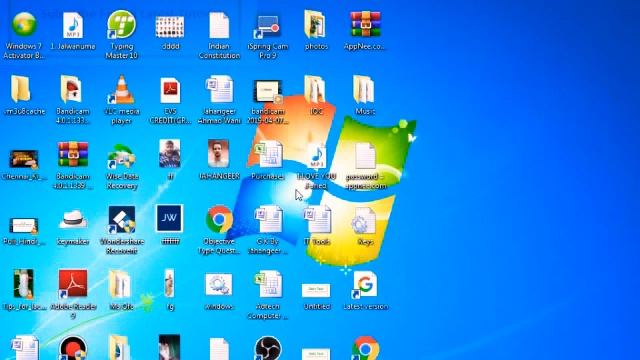Image resolution: width=640 pixels, height=360 pixels.
Task: Launch VLC media player shortcut
Action: (x=121, y=89)
